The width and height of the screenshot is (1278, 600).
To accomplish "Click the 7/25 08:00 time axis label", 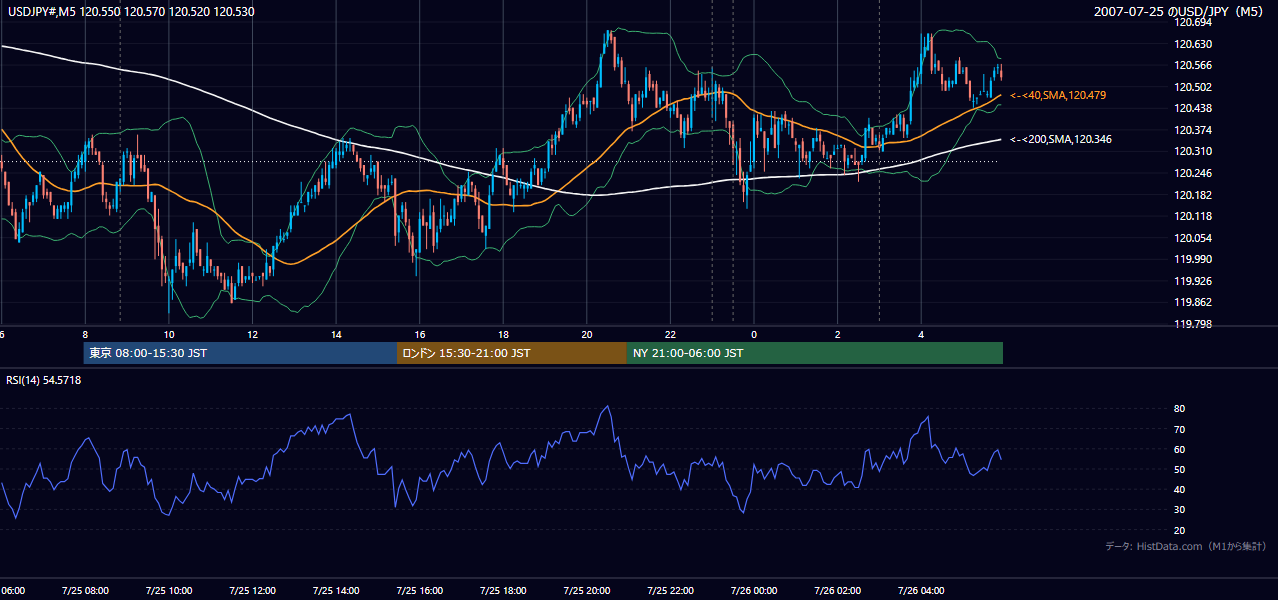I will click(85, 590).
